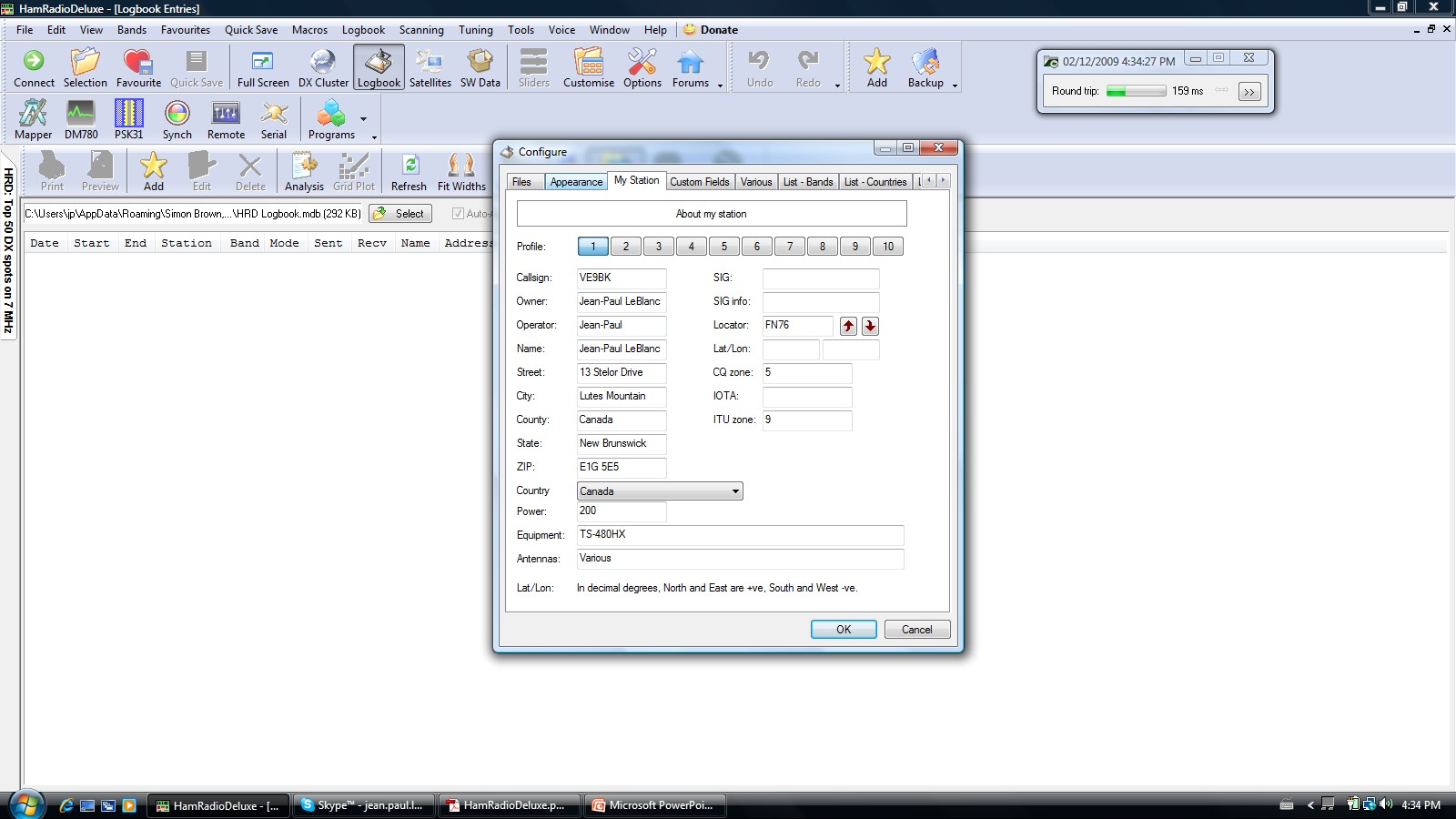Open the Bands menu
This screenshot has height=819, width=1456.
(x=132, y=30)
